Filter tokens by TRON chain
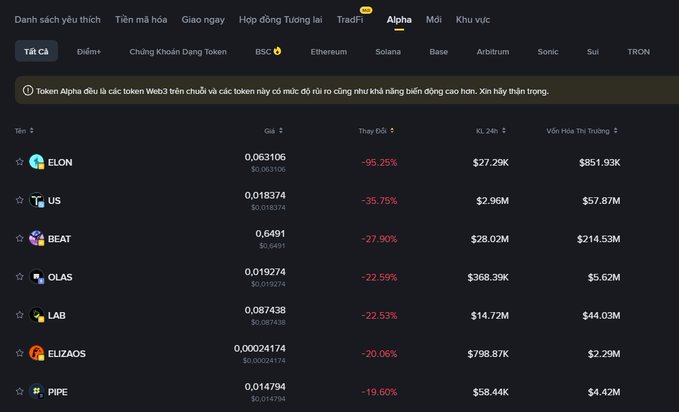The image size is (679, 412). pos(638,52)
